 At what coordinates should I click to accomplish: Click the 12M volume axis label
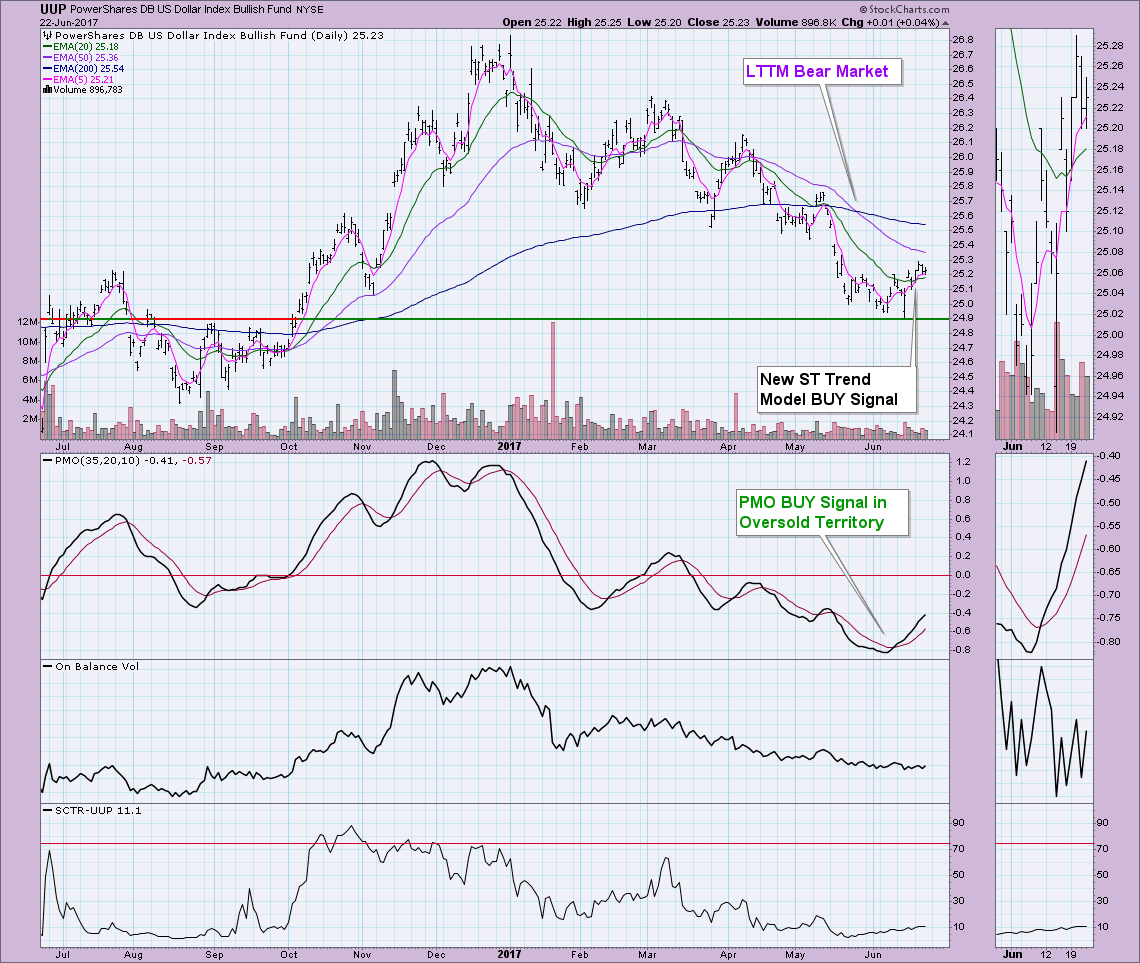coord(28,322)
